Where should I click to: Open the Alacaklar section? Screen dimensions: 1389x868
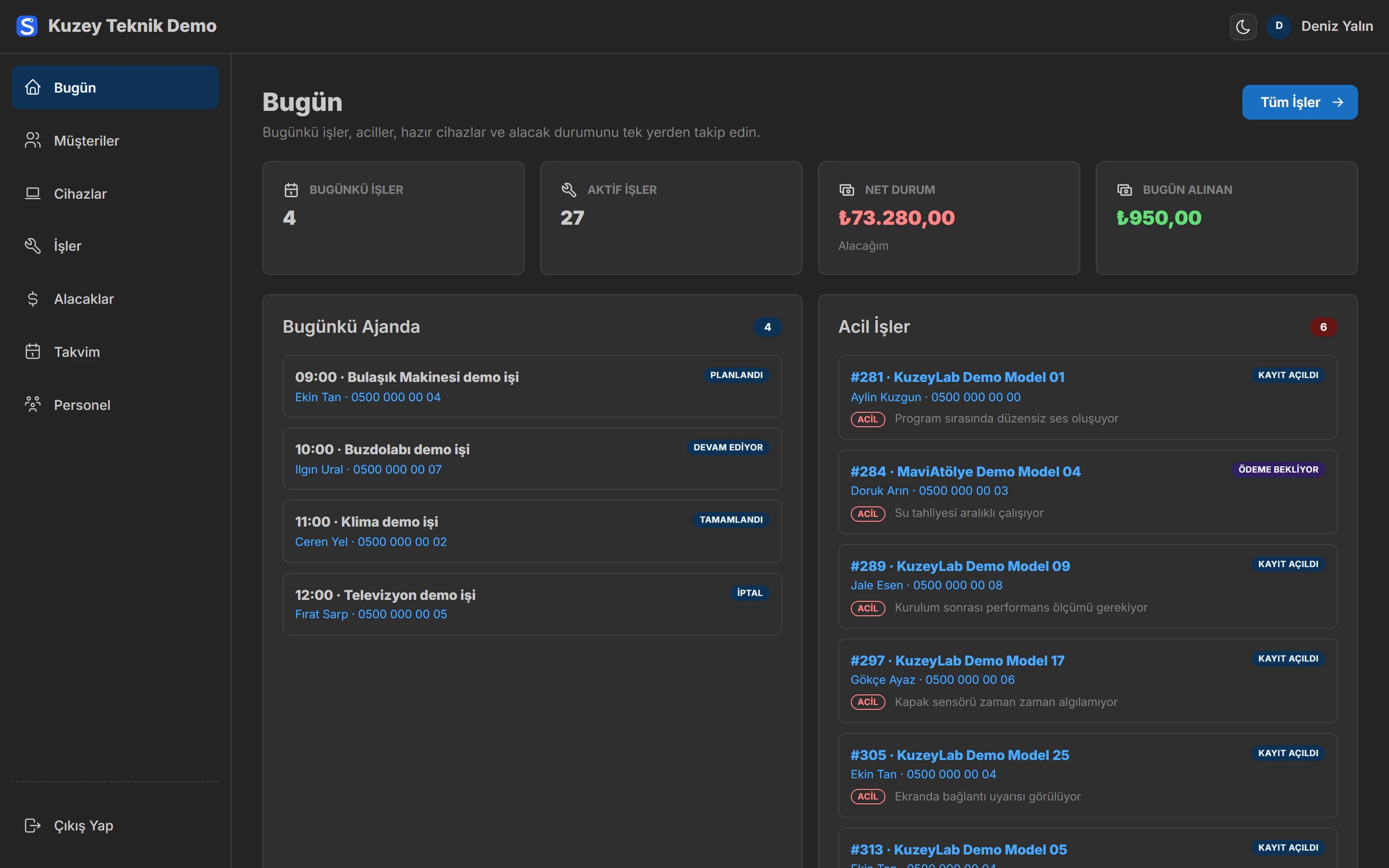115,299
